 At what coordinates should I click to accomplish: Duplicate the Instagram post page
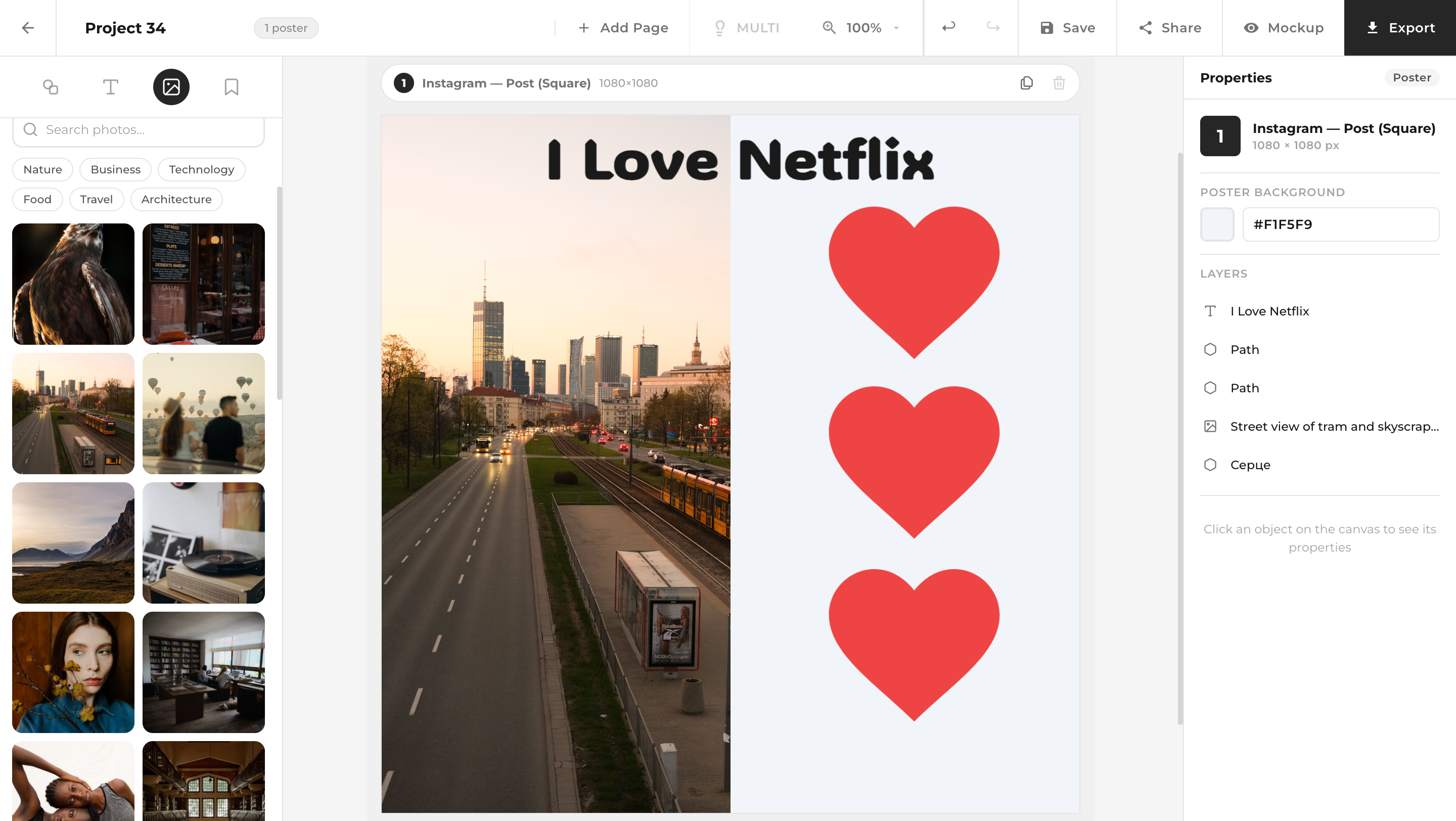point(1026,83)
